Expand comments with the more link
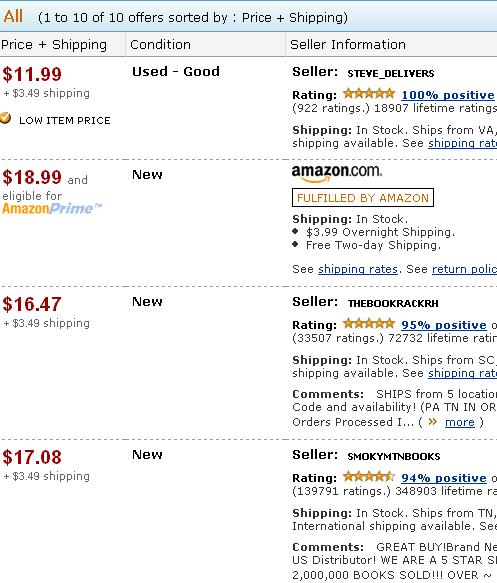Screen dimensions: 497x583 (460, 422)
